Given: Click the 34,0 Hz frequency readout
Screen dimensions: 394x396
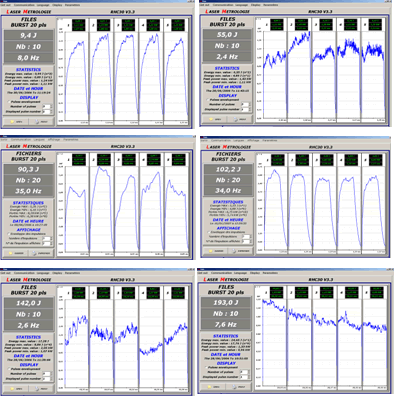Looking at the screenshot, I should (x=228, y=190).
